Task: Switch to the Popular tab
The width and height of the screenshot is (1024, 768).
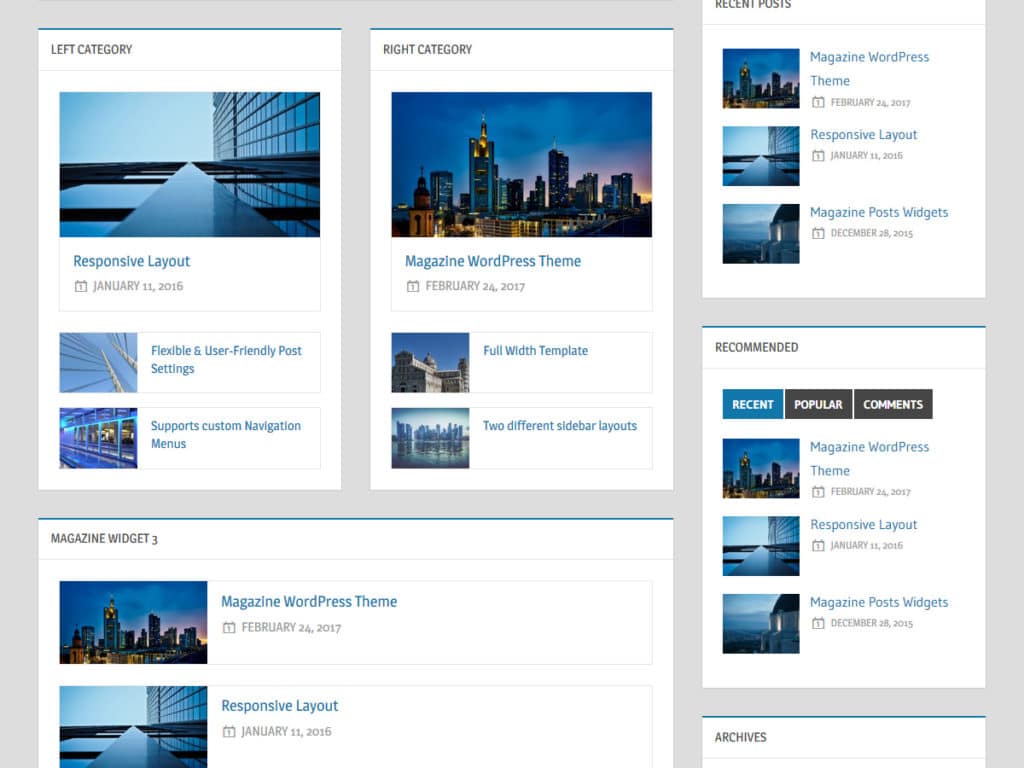Action: [818, 404]
